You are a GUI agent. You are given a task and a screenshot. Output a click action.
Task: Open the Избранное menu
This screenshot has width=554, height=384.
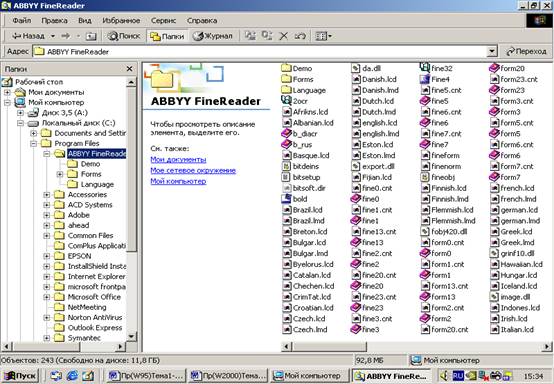(x=121, y=20)
